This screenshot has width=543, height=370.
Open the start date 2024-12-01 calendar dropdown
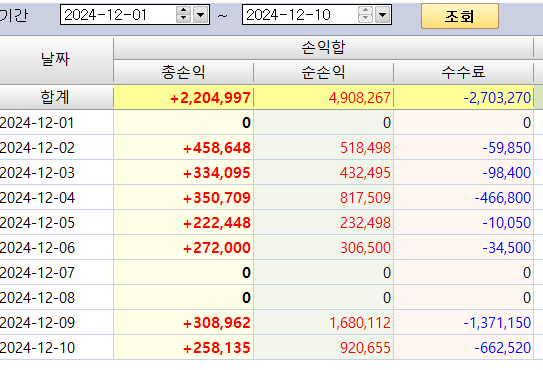pyautogui.click(x=201, y=15)
